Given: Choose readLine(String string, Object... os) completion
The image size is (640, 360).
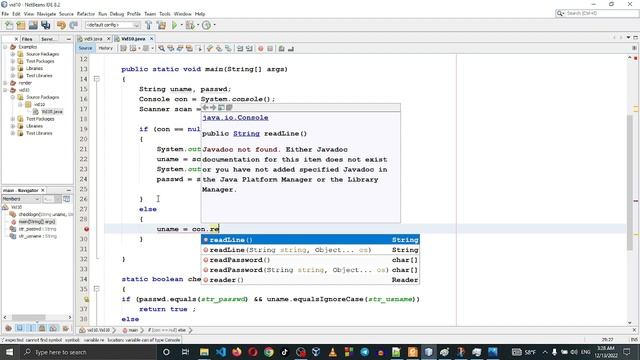Looking at the screenshot, I should click(x=310, y=250).
